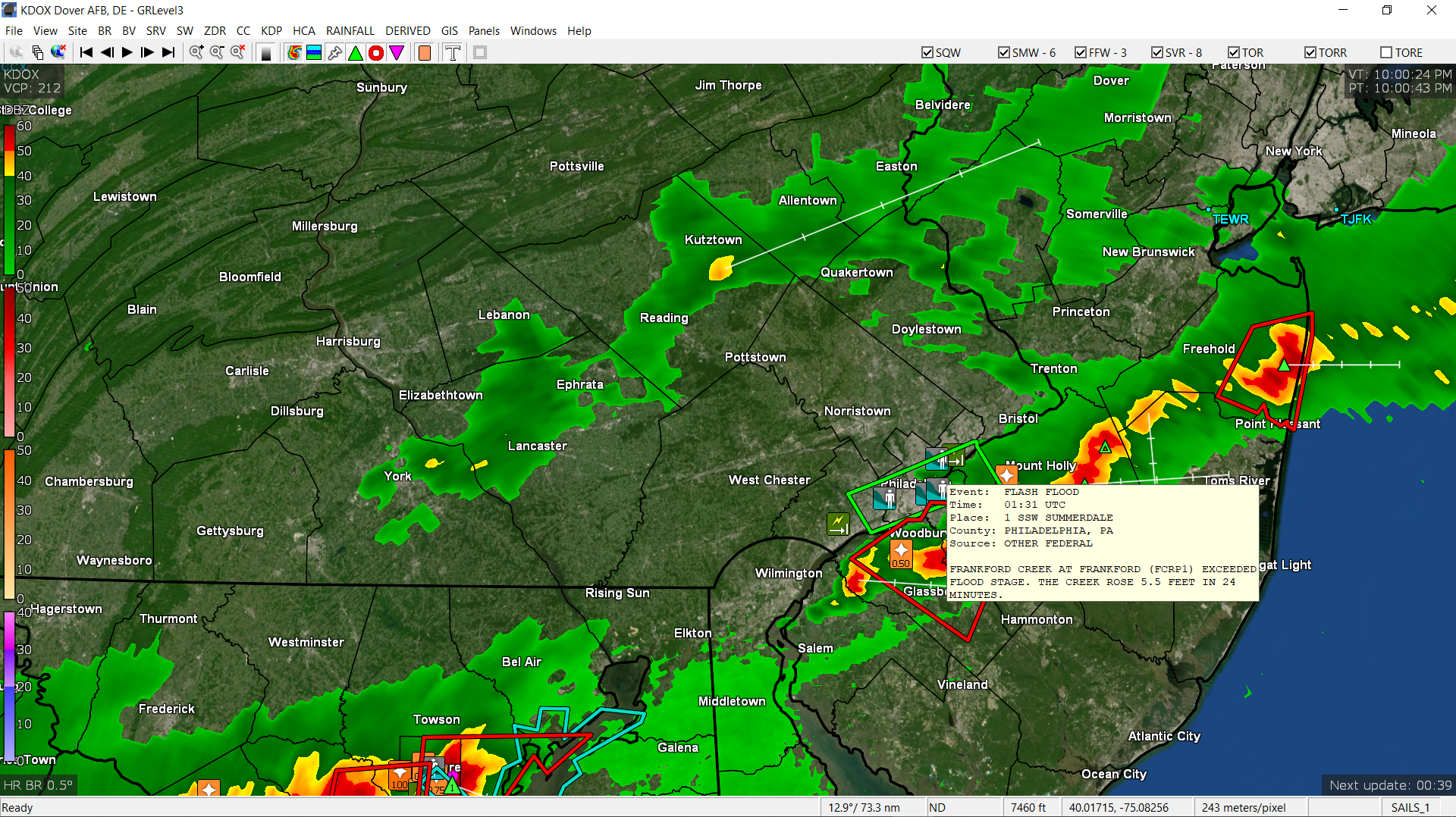Uncheck the FFW - 3 checkbox

pyautogui.click(x=1080, y=52)
